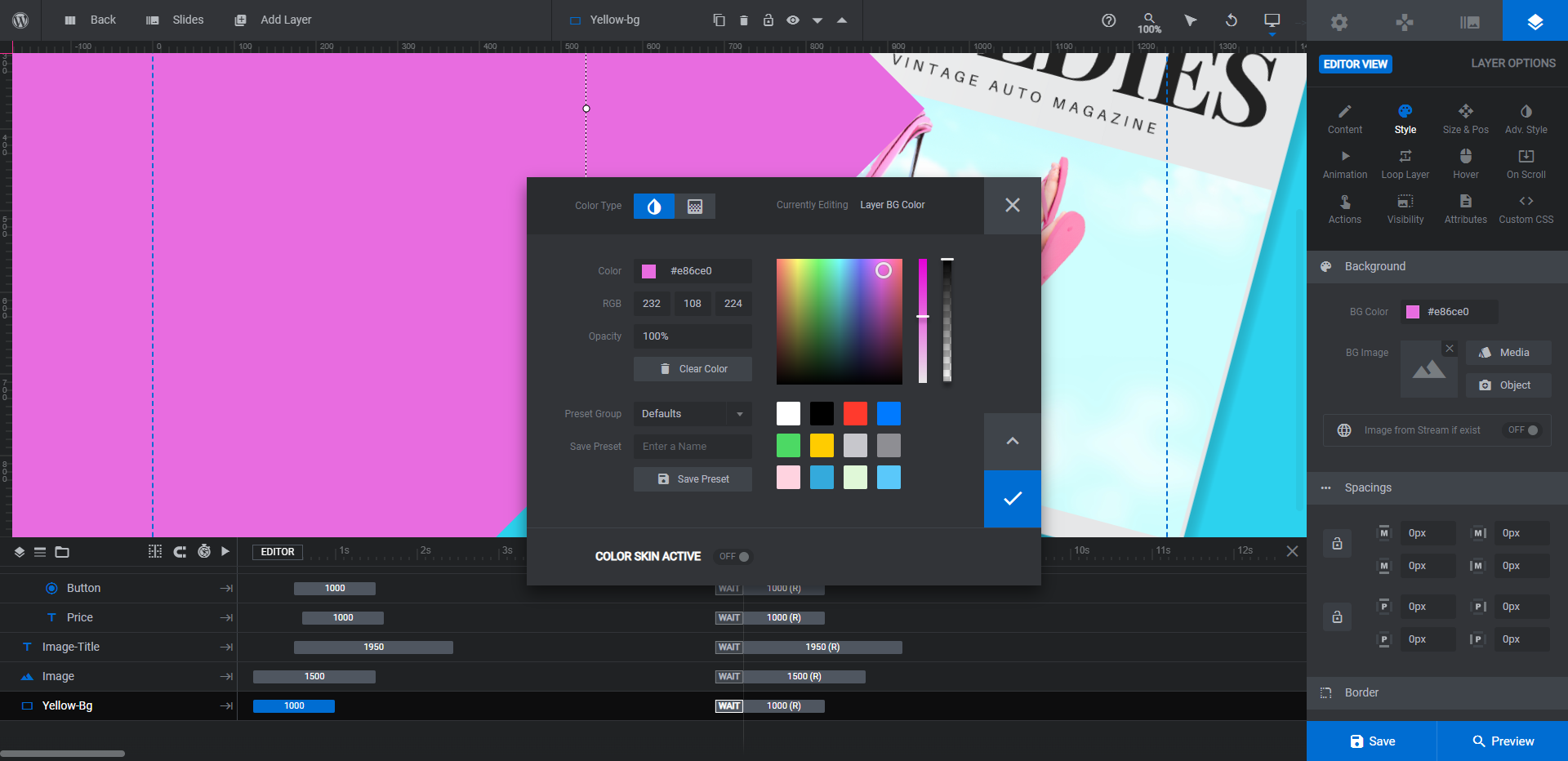
Task: Open the Custom CSS option
Action: 1526,209
